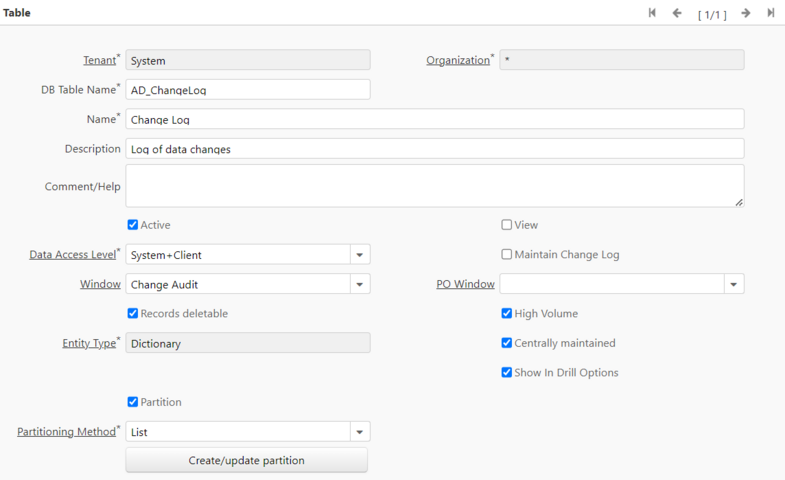The height and width of the screenshot is (480, 785).
Task: Toggle Show In Drill Options checkbox
Action: pos(507,373)
